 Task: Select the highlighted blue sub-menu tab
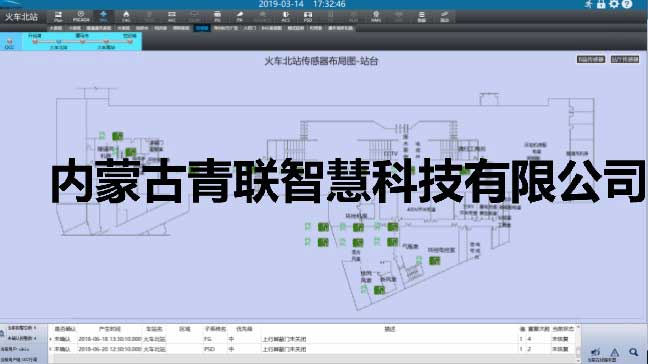pos(202,28)
